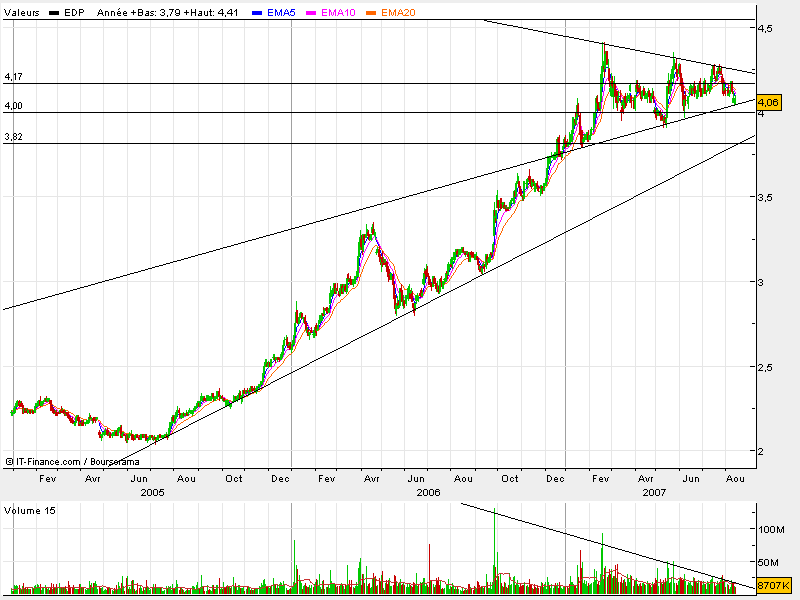This screenshot has height=600, width=800.
Task: Click the yellow 4,06 current price tag
Action: click(x=768, y=102)
